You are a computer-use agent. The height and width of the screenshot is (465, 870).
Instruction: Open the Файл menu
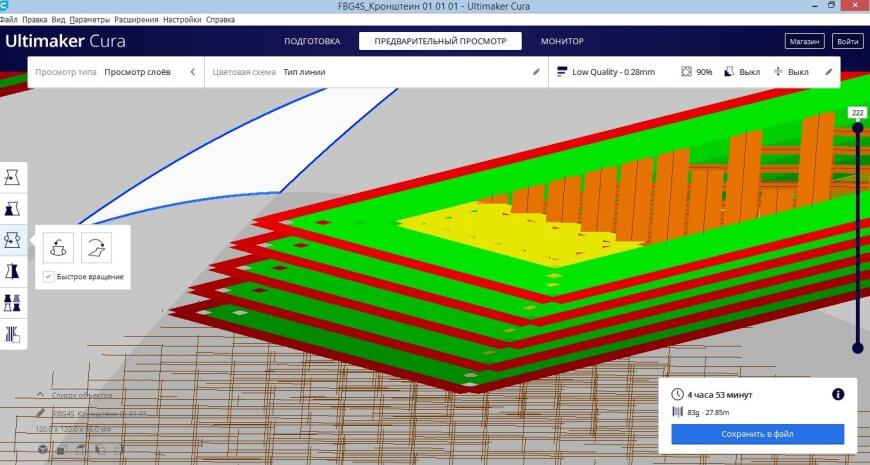coord(9,19)
